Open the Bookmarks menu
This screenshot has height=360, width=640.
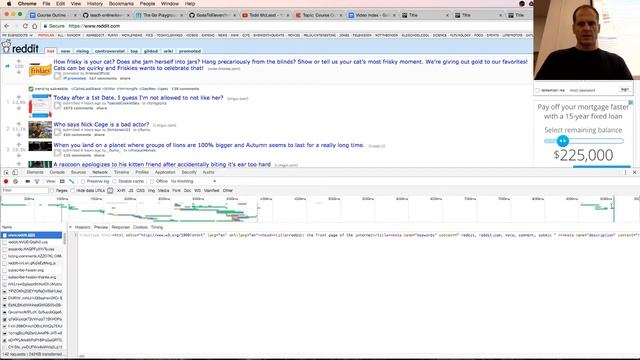[x=121, y=4]
